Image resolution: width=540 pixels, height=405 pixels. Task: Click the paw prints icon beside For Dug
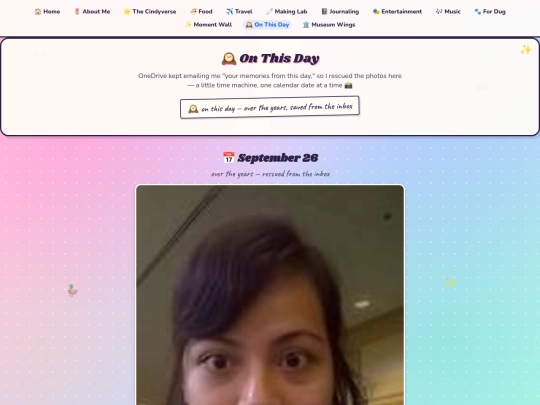478,12
